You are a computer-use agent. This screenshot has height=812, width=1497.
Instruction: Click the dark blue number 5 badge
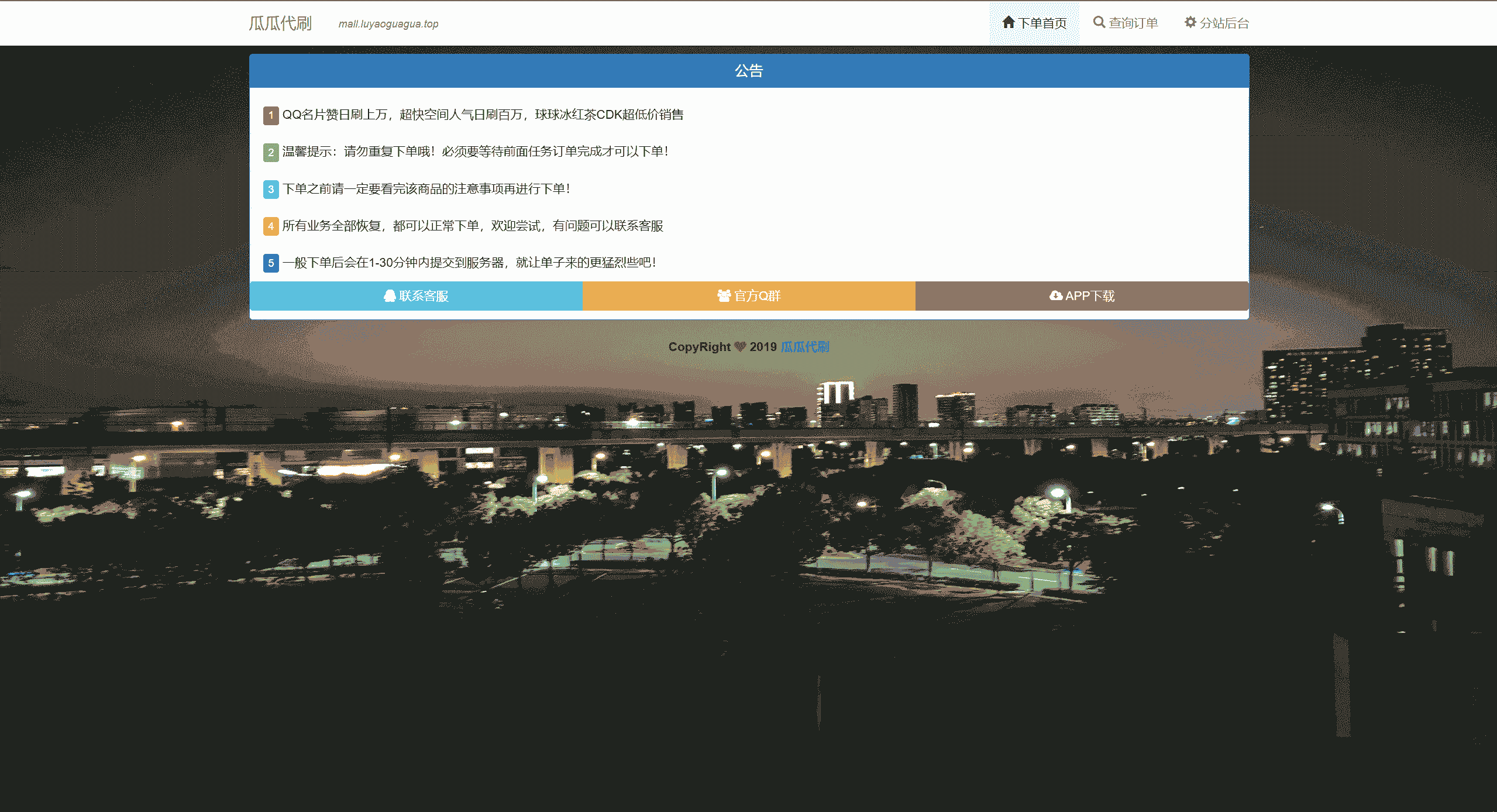coord(270,263)
